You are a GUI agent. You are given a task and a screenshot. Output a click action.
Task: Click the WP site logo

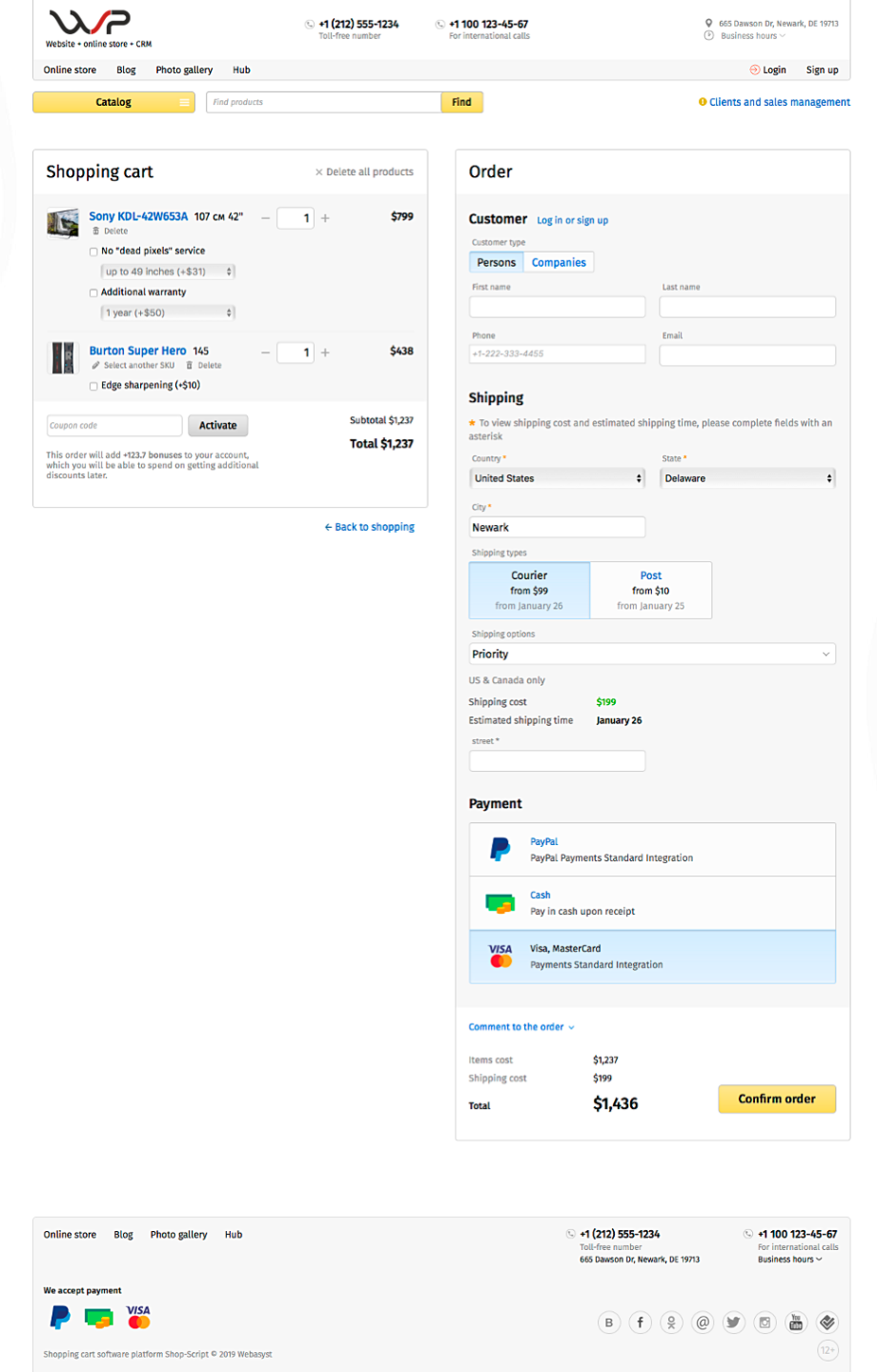pyautogui.click(x=90, y=23)
